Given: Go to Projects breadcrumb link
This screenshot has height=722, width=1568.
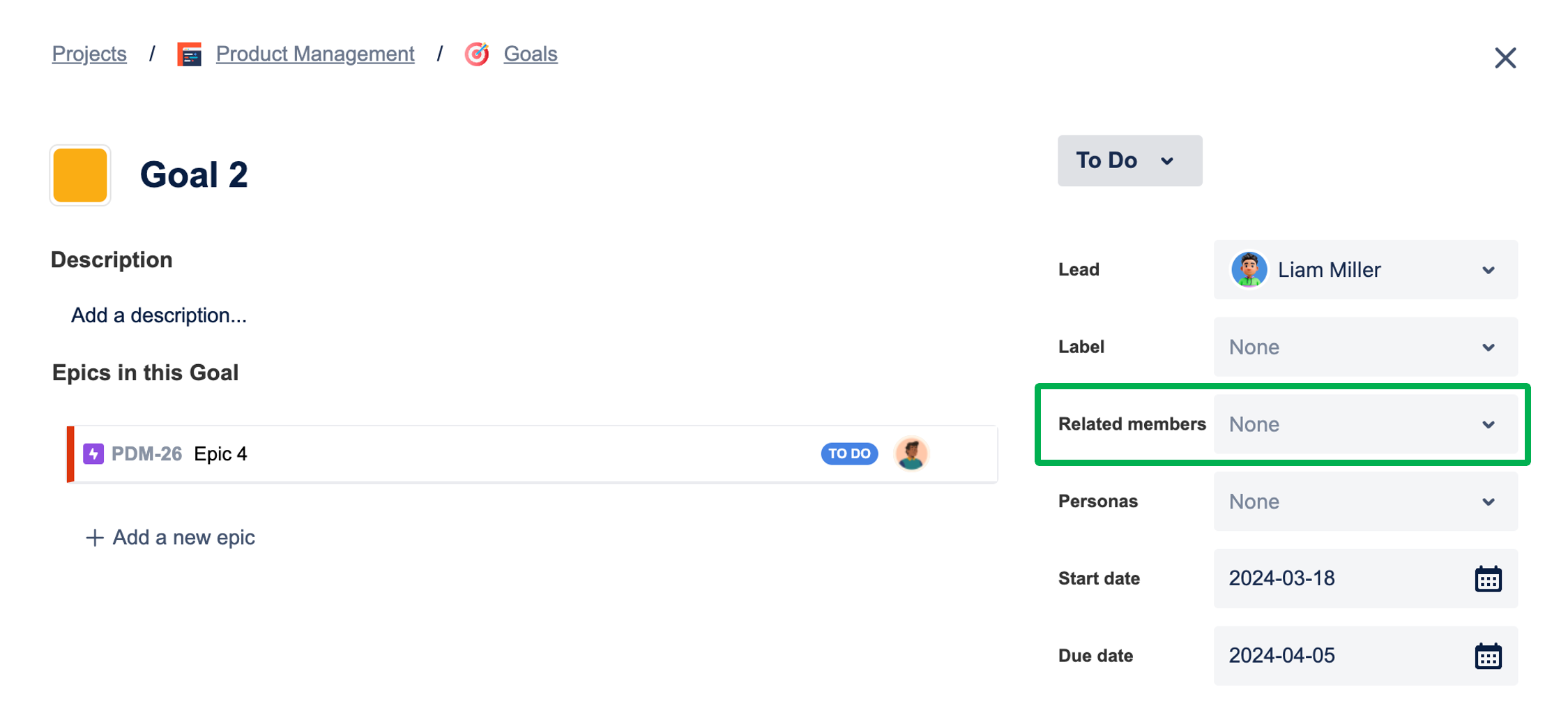Looking at the screenshot, I should pyautogui.click(x=89, y=54).
